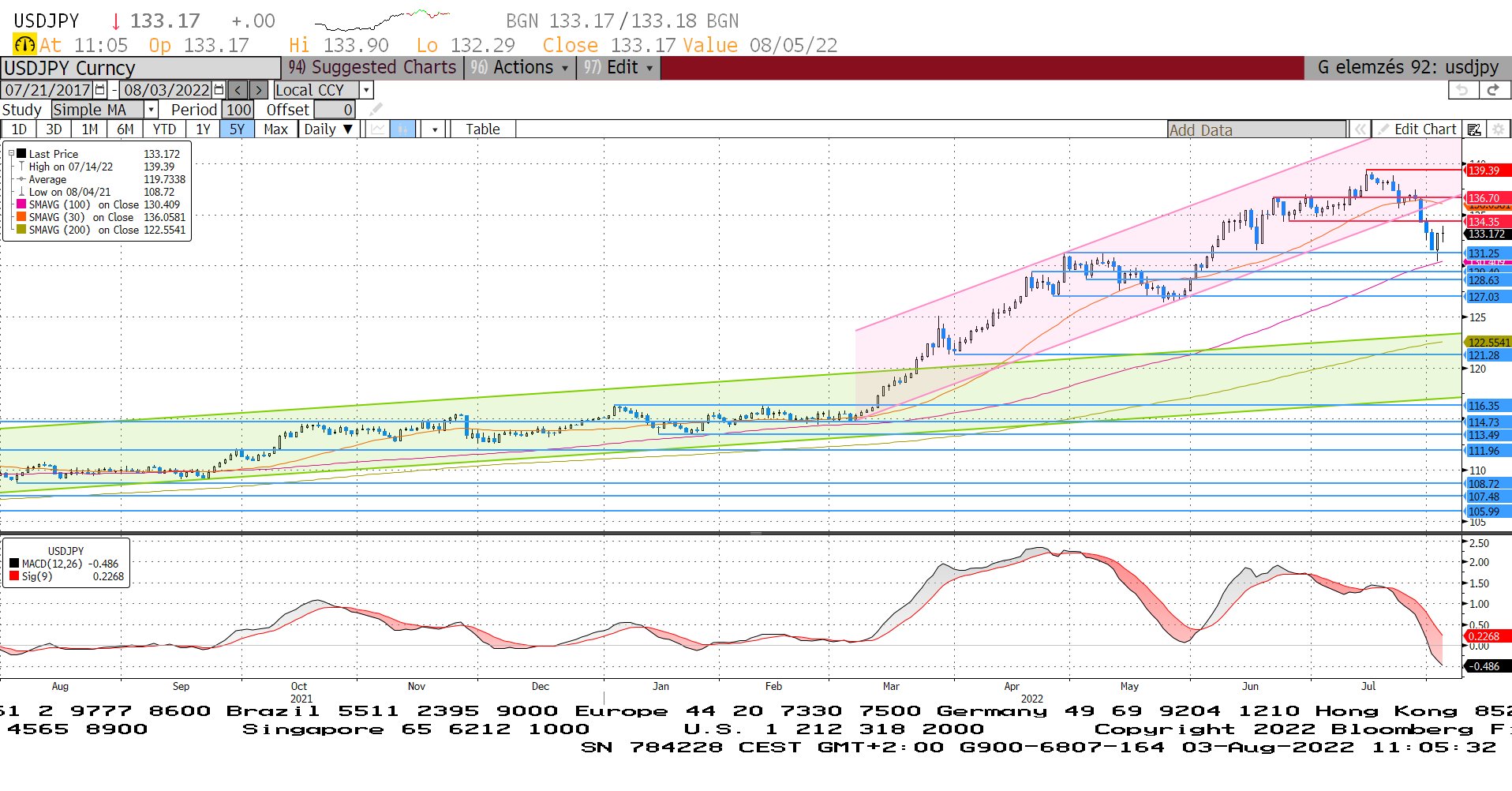Click the 133.172 last price label
1512x791 pixels.
point(1487,234)
